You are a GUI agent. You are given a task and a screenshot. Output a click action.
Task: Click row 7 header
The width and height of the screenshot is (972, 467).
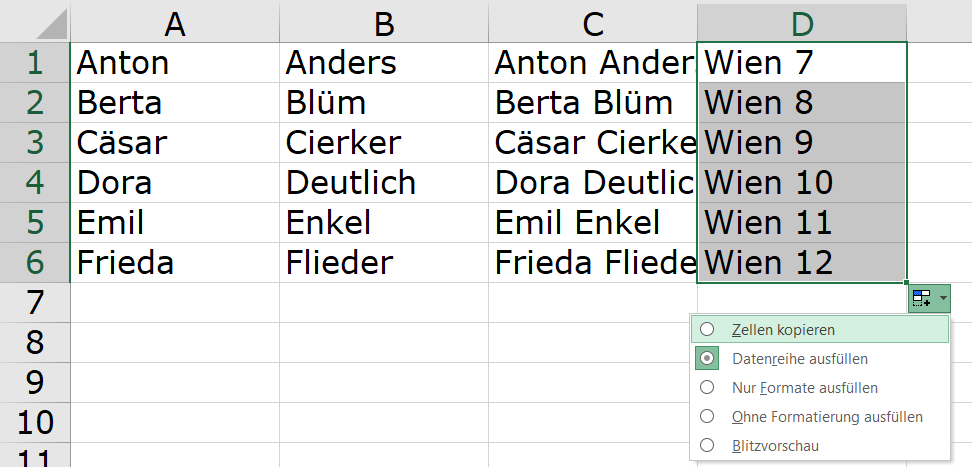pyautogui.click(x=35, y=303)
